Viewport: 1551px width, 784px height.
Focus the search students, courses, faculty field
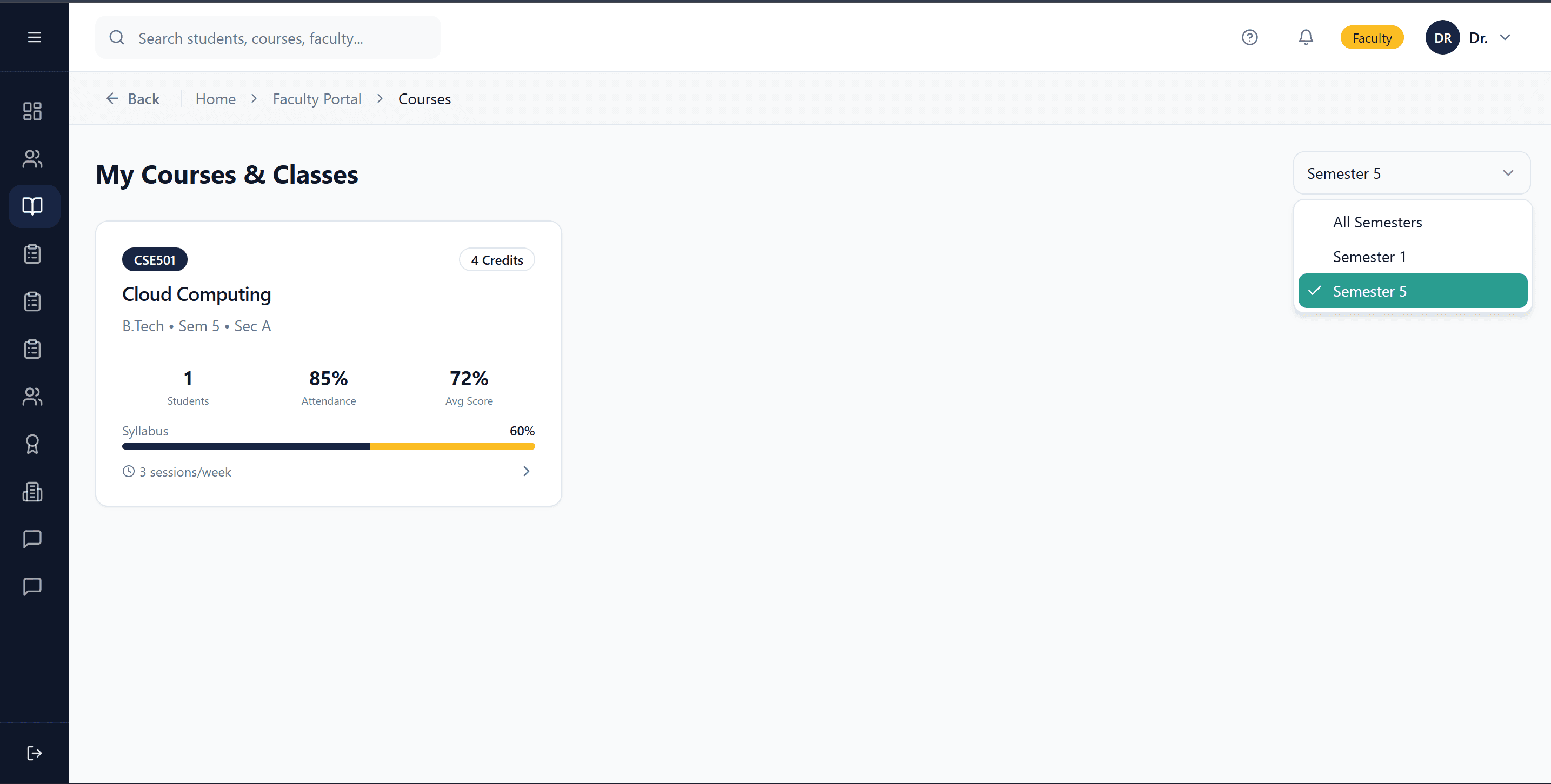[268, 37]
